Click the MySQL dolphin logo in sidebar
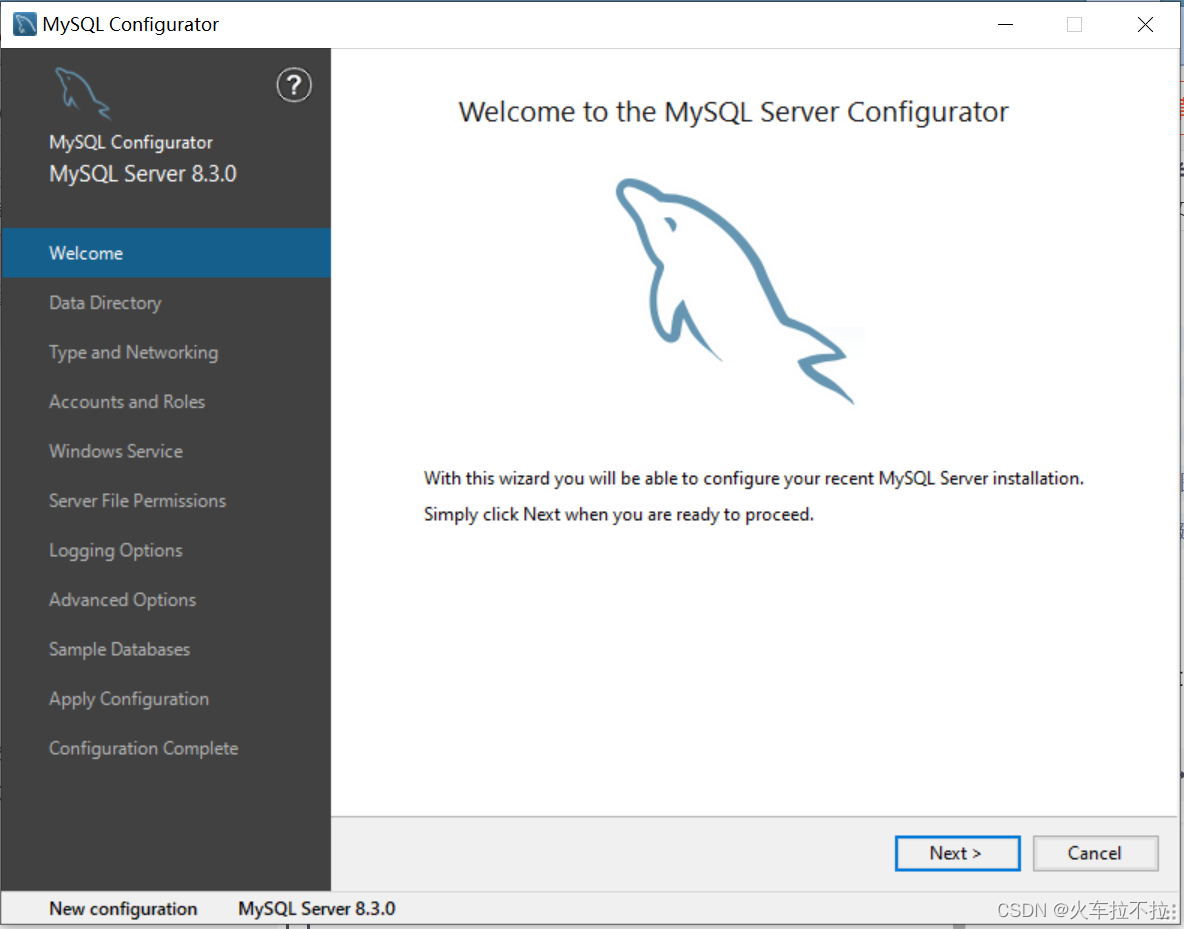Image resolution: width=1184 pixels, height=929 pixels. 83,94
